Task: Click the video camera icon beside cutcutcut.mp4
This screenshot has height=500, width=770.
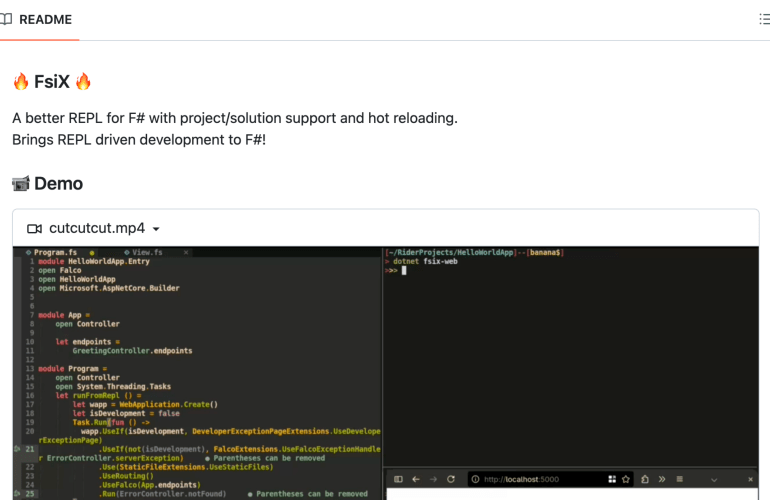Action: (35, 228)
